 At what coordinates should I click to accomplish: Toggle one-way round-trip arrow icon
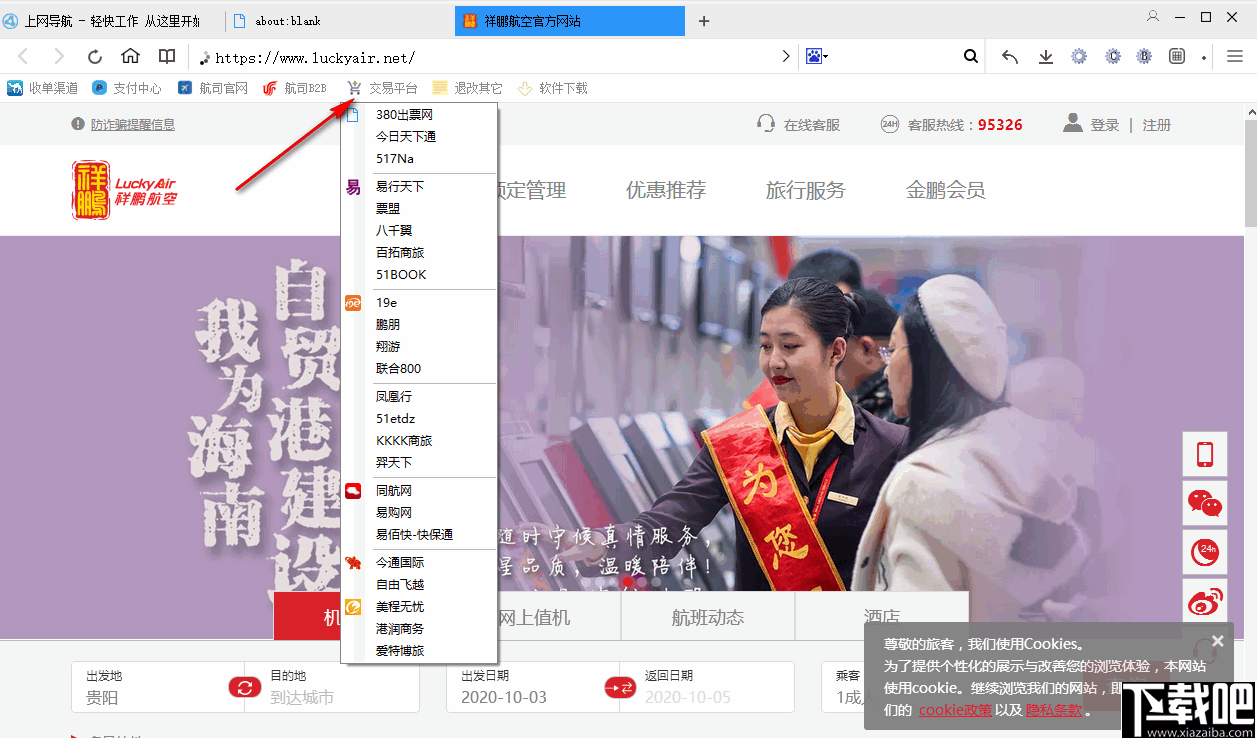tap(620, 688)
